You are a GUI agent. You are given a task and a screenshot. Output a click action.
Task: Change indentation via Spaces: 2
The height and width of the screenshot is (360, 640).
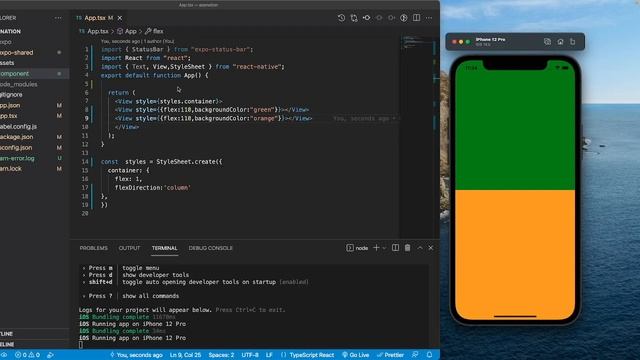221,355
